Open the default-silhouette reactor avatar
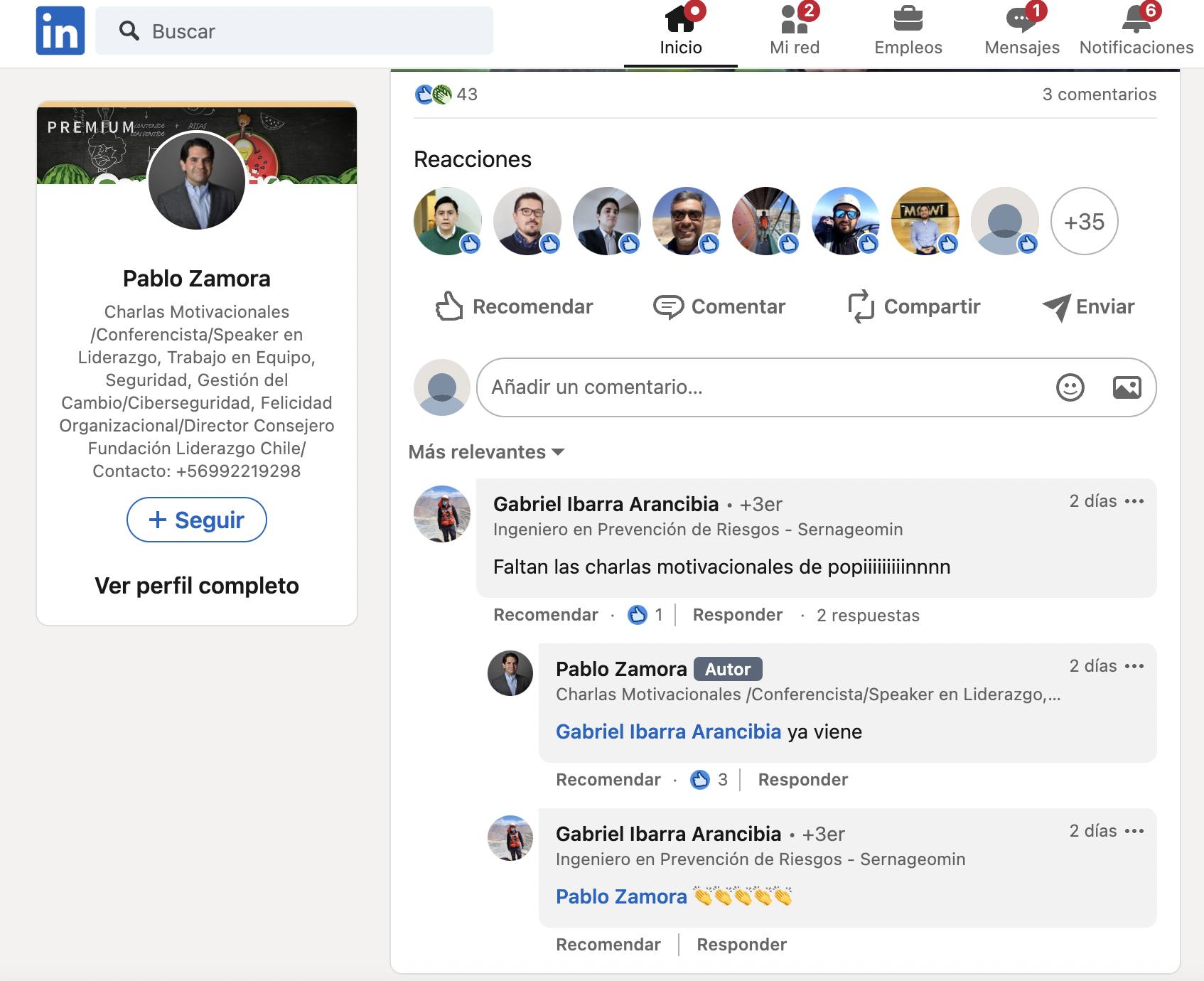 click(x=1005, y=221)
